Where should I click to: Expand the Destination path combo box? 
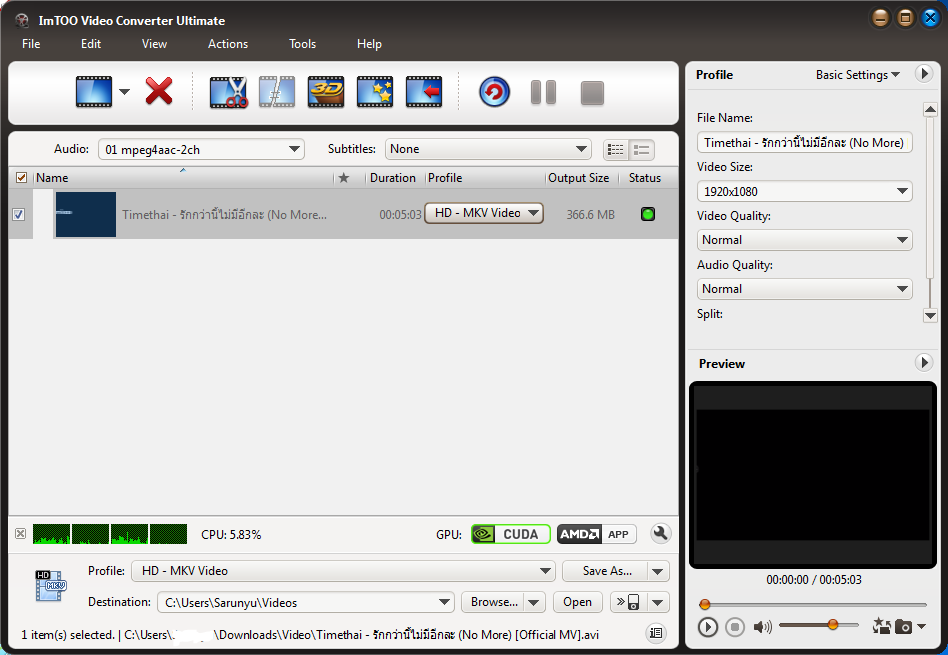[305, 602]
